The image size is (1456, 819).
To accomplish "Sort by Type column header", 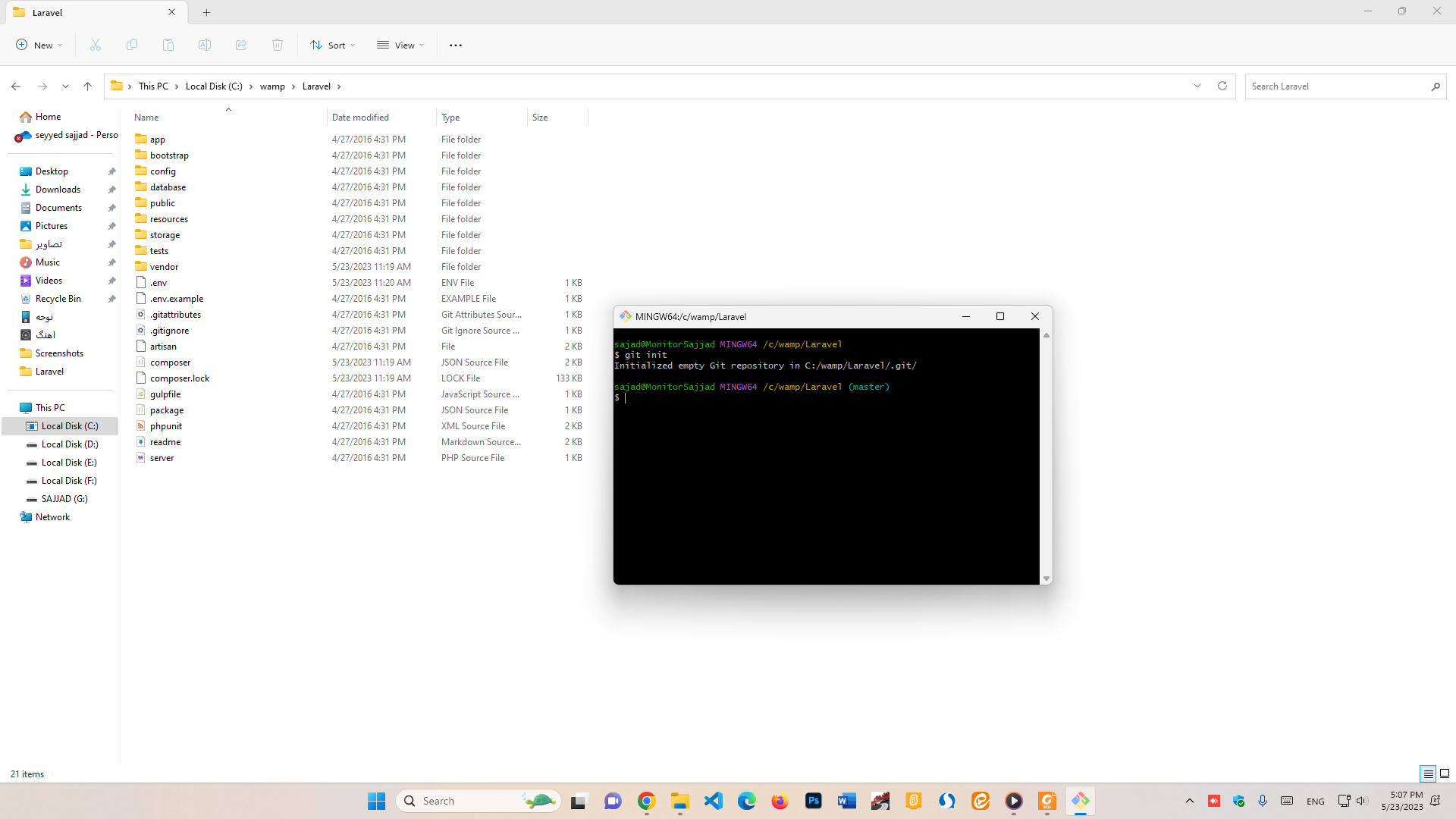I will 482,118.
